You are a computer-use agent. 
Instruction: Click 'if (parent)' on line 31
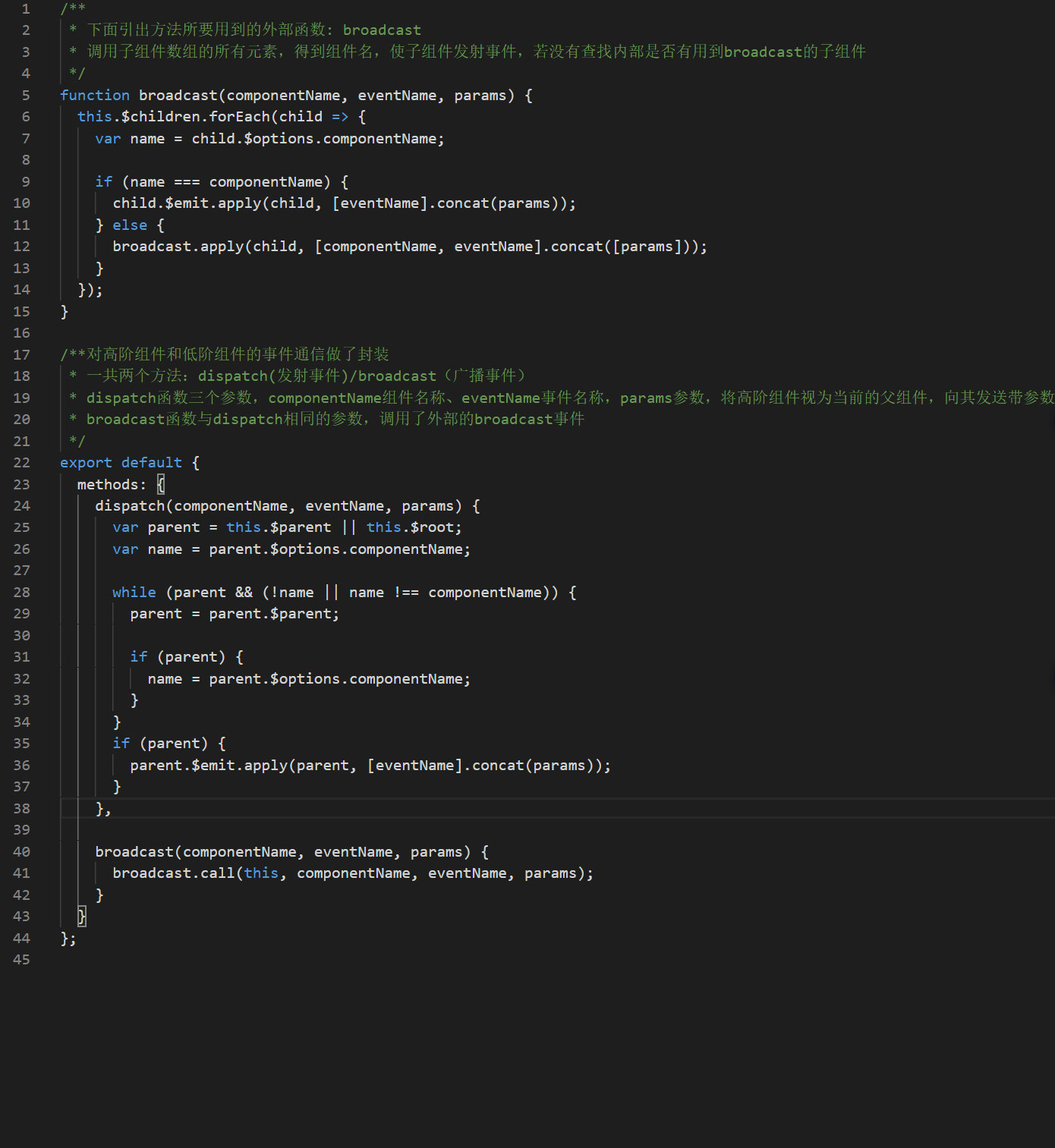(178, 656)
